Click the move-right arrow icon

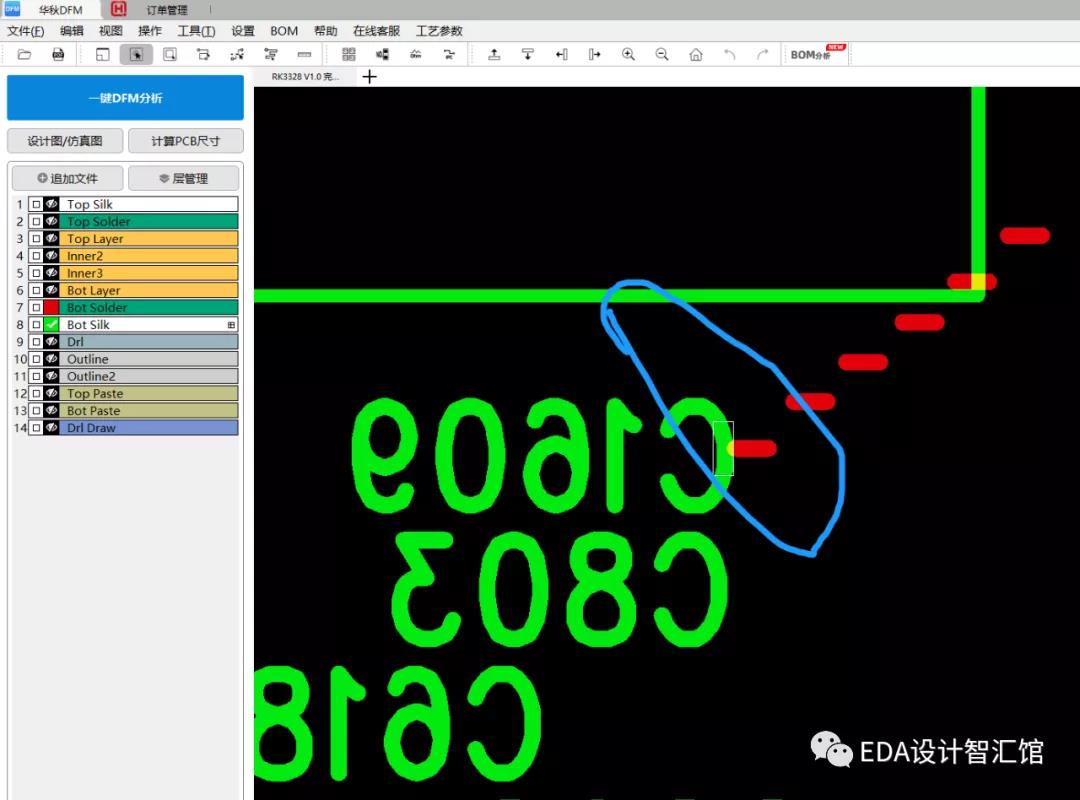(x=594, y=54)
